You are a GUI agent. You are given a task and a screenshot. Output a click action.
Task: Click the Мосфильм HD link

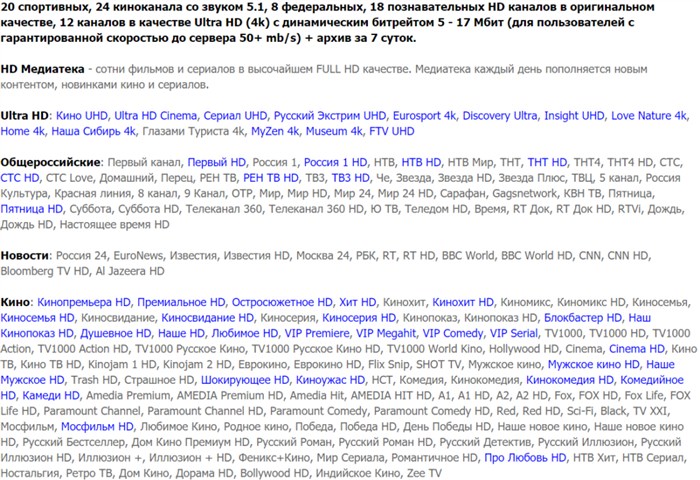tap(97, 427)
